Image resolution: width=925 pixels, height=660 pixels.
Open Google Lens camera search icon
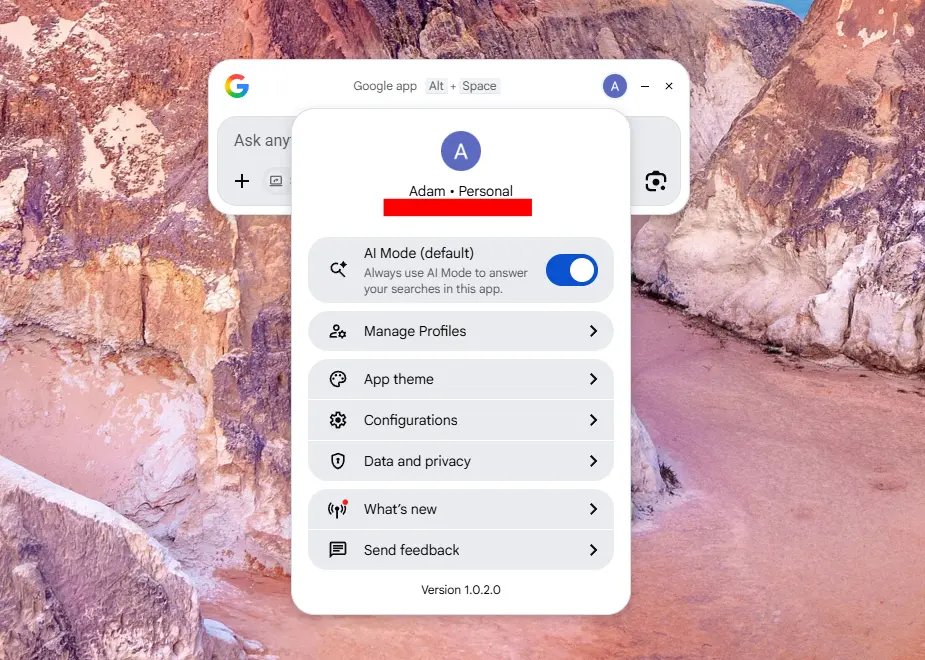coord(656,181)
